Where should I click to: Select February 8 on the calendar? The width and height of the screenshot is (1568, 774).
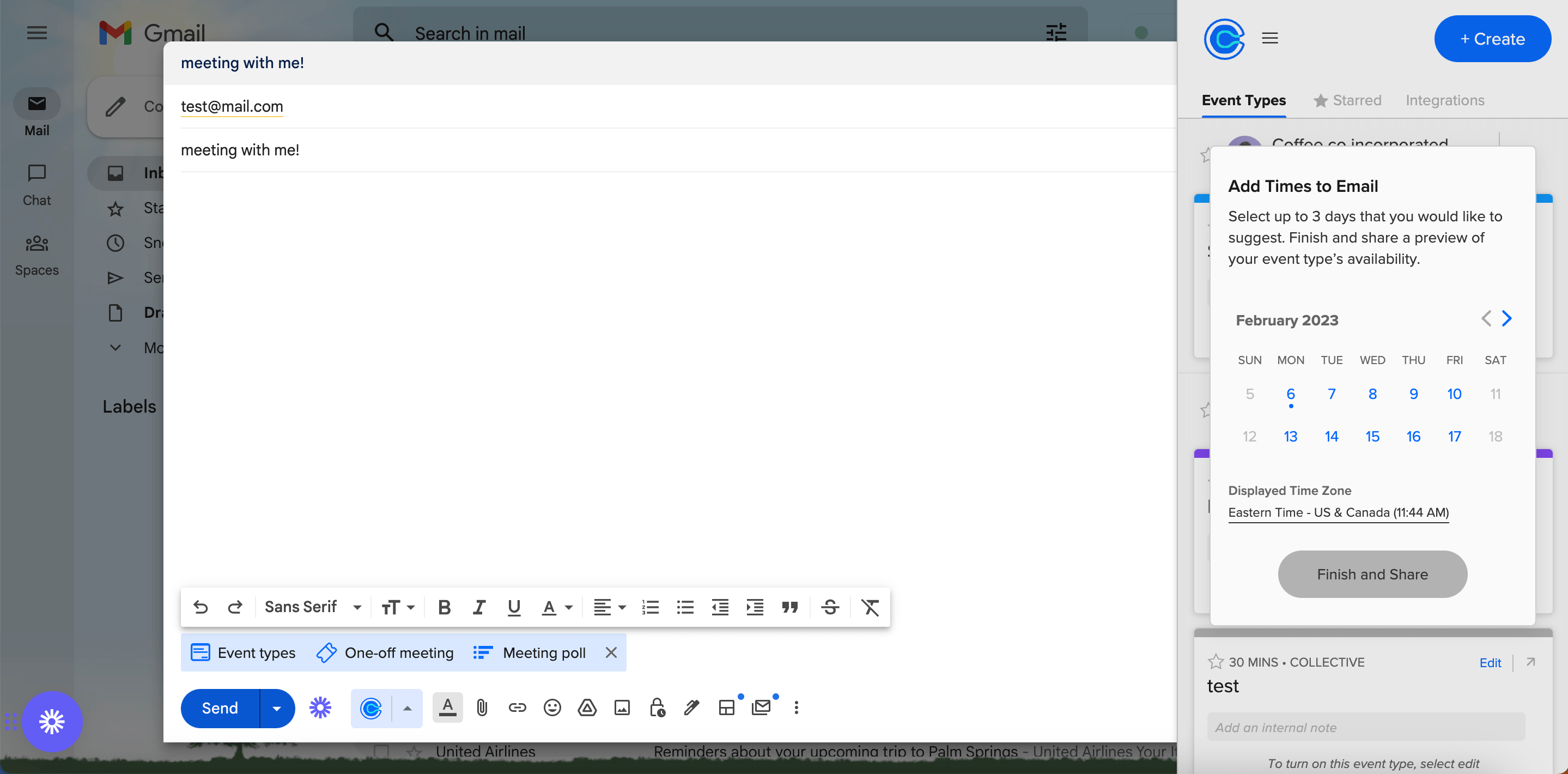tap(1372, 394)
